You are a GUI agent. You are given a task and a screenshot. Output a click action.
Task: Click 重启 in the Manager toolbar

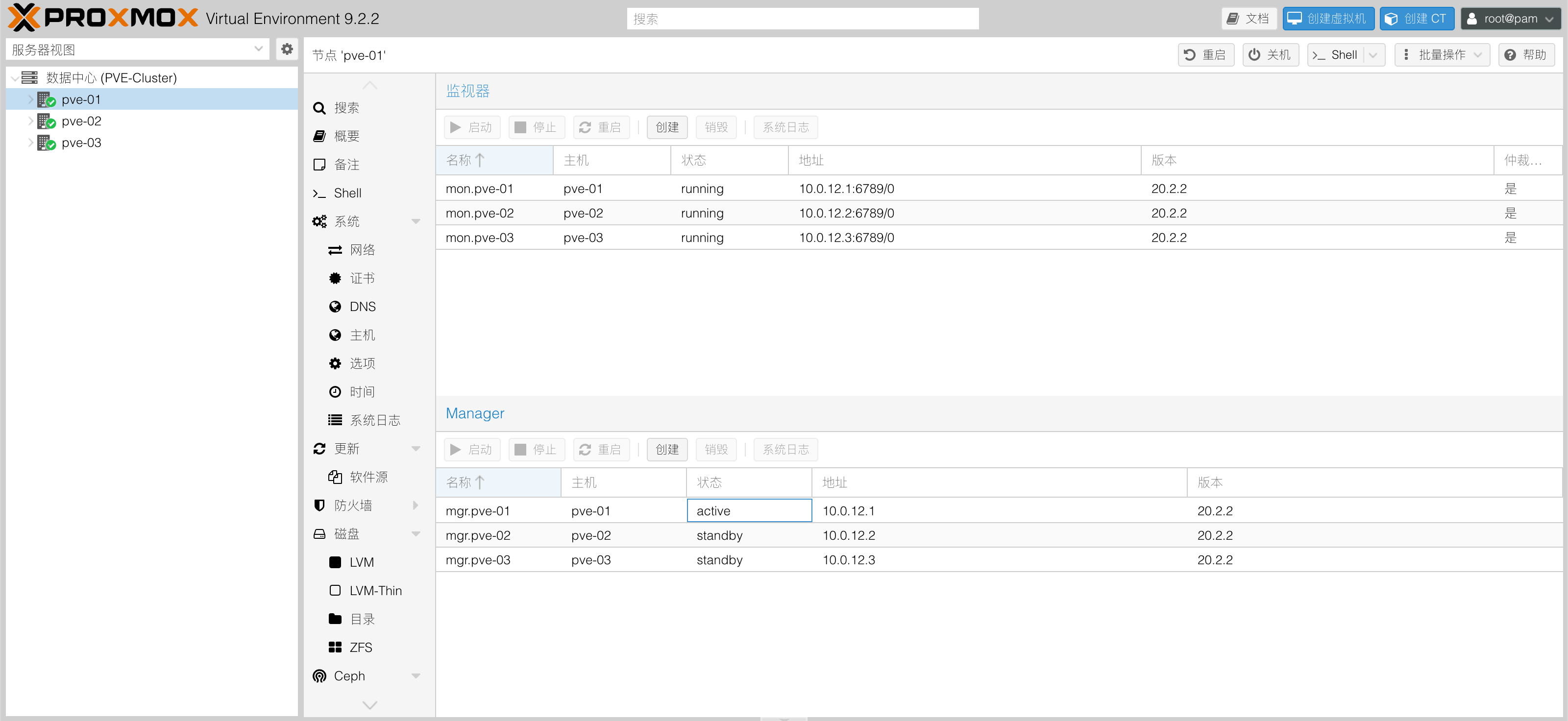click(x=601, y=450)
